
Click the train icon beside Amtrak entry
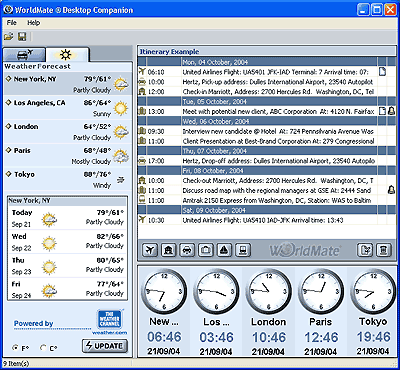pyautogui.click(x=142, y=200)
